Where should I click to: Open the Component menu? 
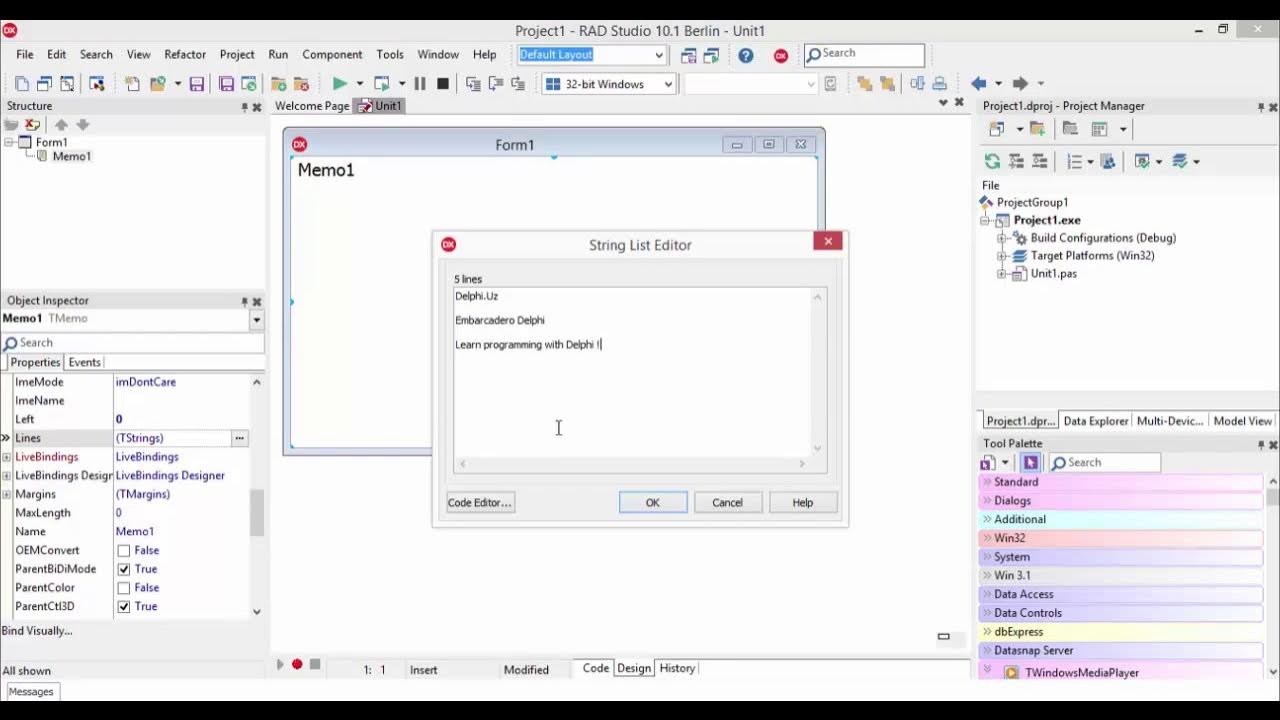pyautogui.click(x=332, y=55)
